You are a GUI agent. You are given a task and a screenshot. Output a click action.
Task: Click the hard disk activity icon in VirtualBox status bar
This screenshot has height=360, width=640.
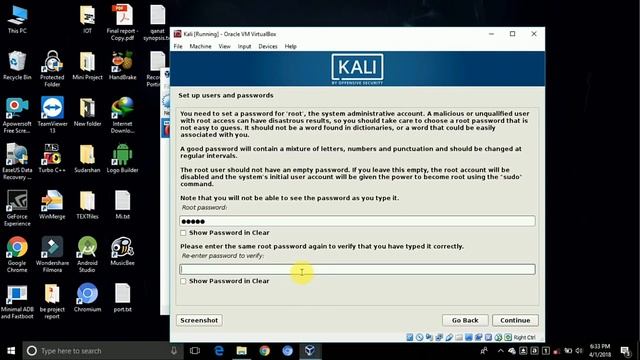coord(409,337)
